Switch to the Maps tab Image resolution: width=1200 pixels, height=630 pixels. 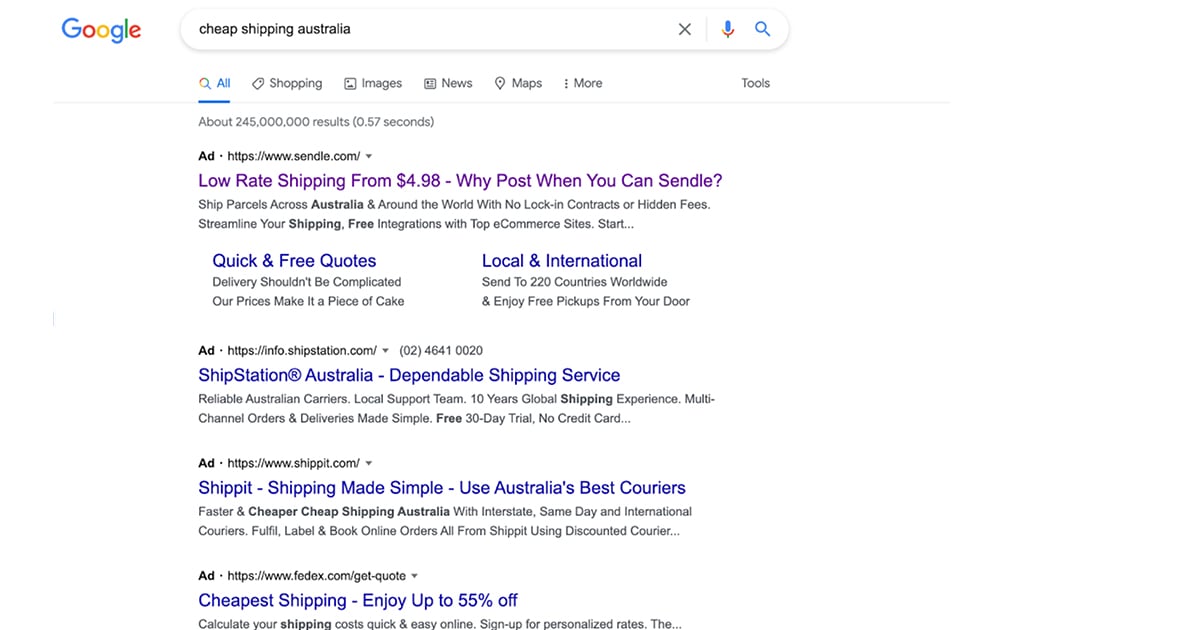click(x=518, y=84)
